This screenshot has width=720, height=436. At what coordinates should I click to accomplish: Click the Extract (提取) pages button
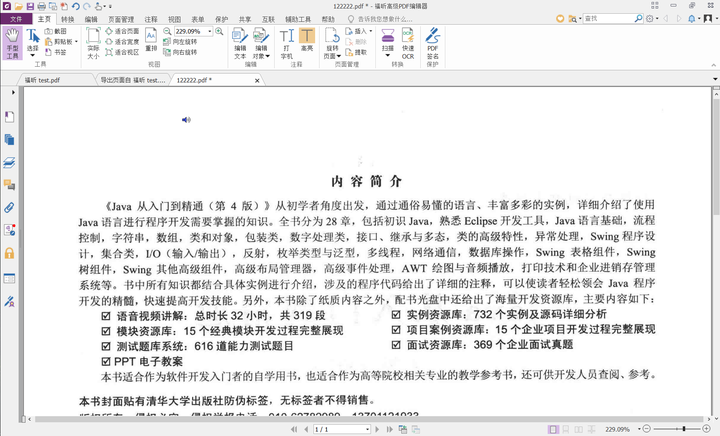pos(356,52)
